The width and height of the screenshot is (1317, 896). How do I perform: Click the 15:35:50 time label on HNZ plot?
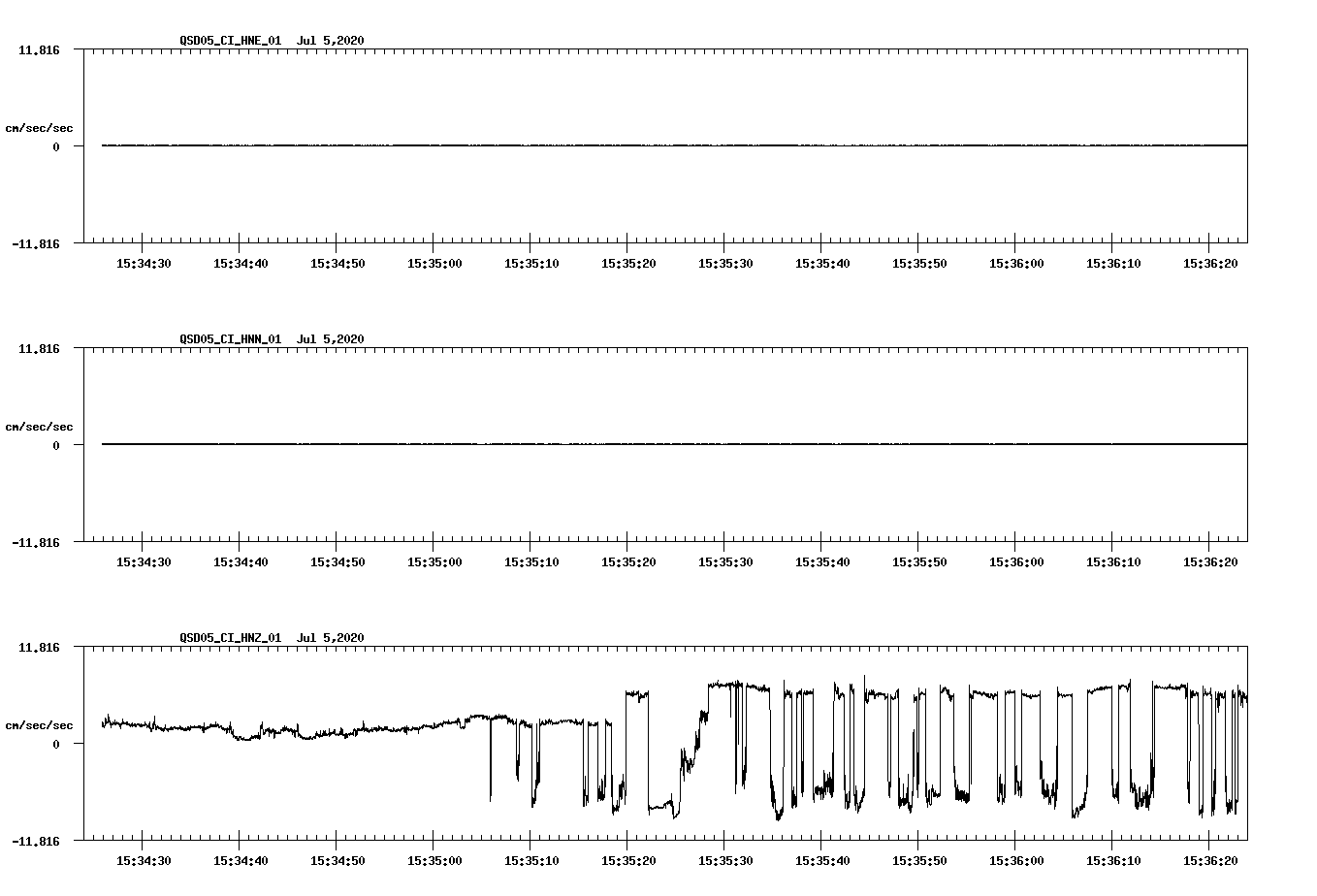click(919, 861)
